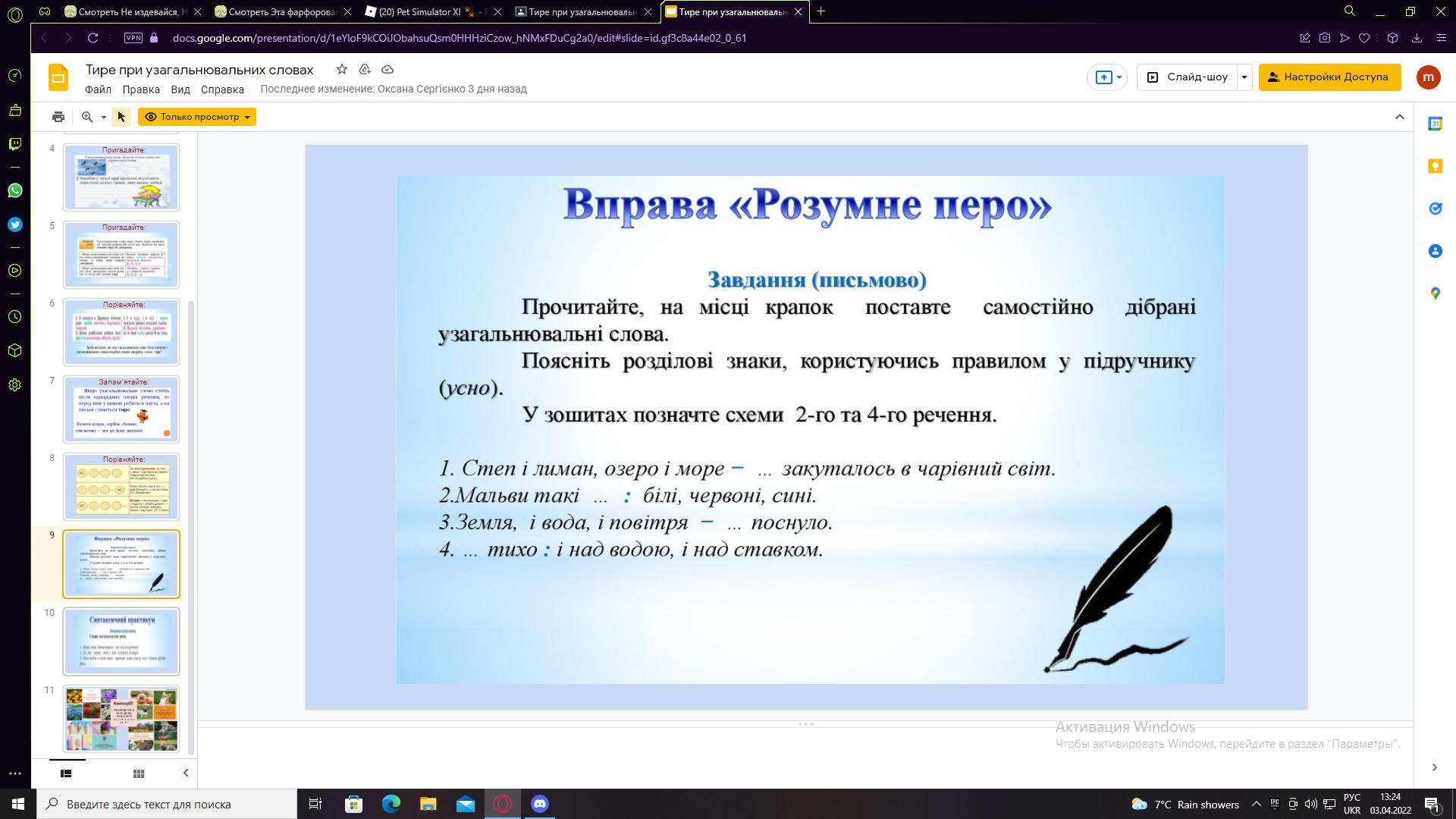Open Google Tasks side panel icon
Image resolution: width=1456 pixels, height=819 pixels.
(x=1435, y=209)
